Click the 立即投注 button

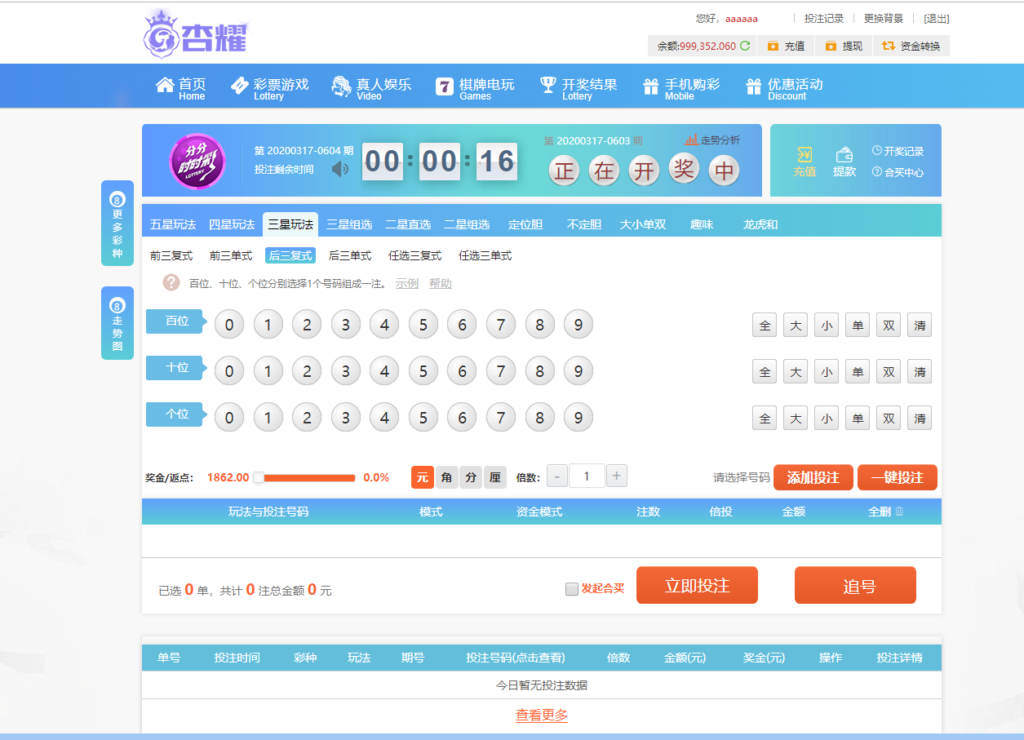coord(697,586)
